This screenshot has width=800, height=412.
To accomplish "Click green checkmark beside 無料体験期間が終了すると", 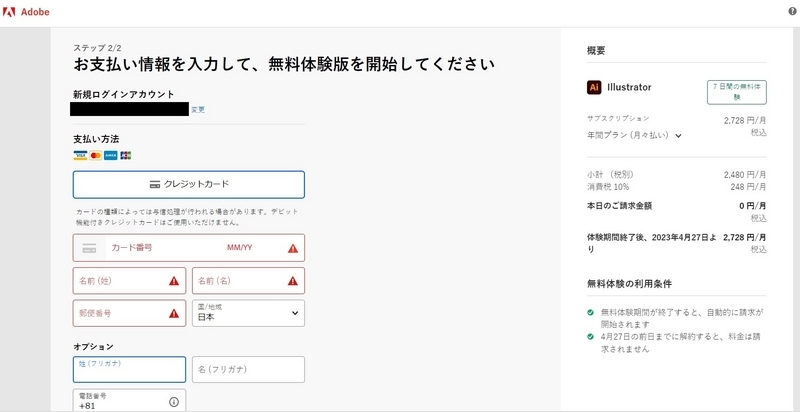I will click(x=590, y=312).
